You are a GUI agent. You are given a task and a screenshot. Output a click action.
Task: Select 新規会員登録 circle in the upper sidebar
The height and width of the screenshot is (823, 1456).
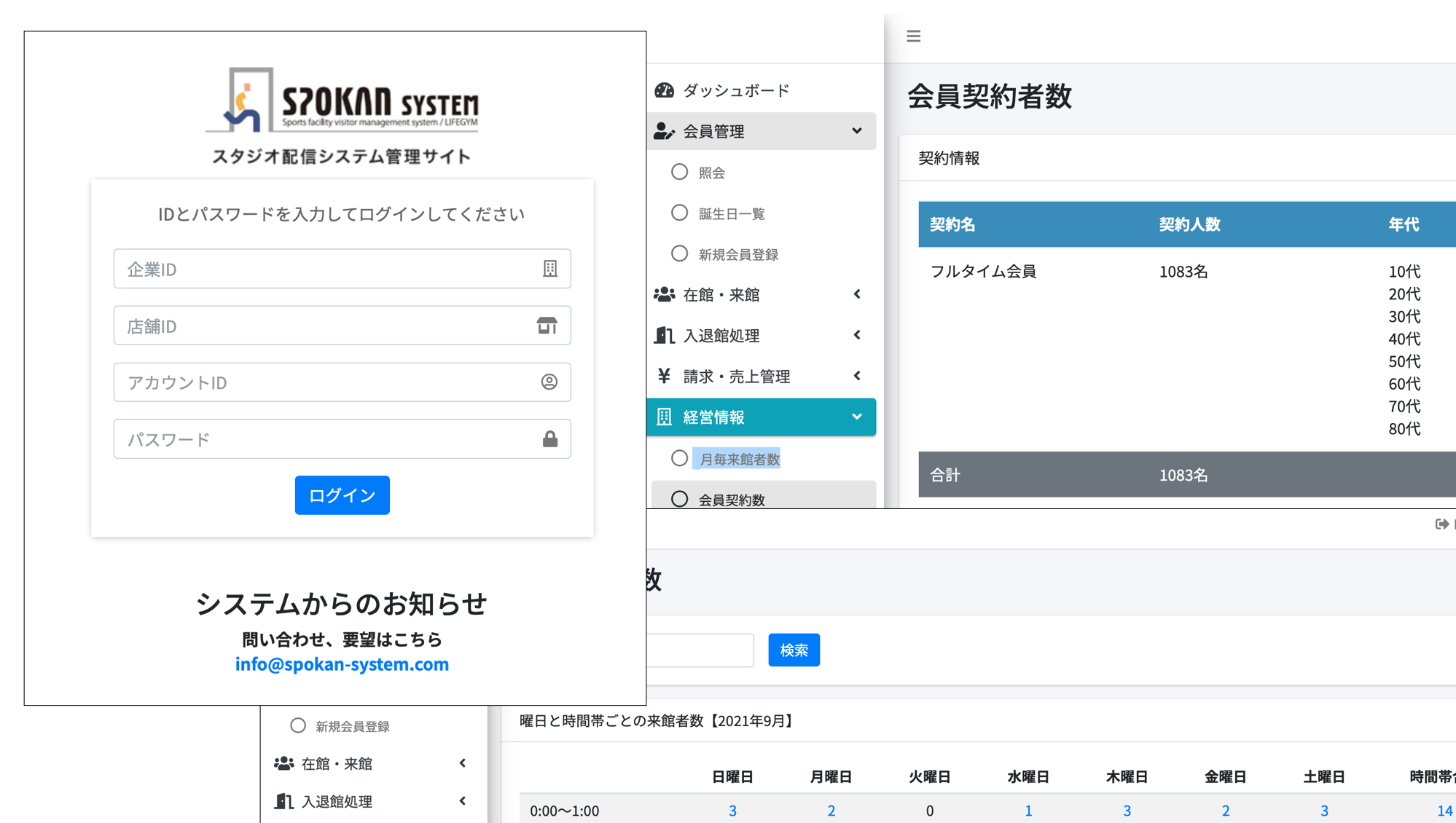point(679,253)
